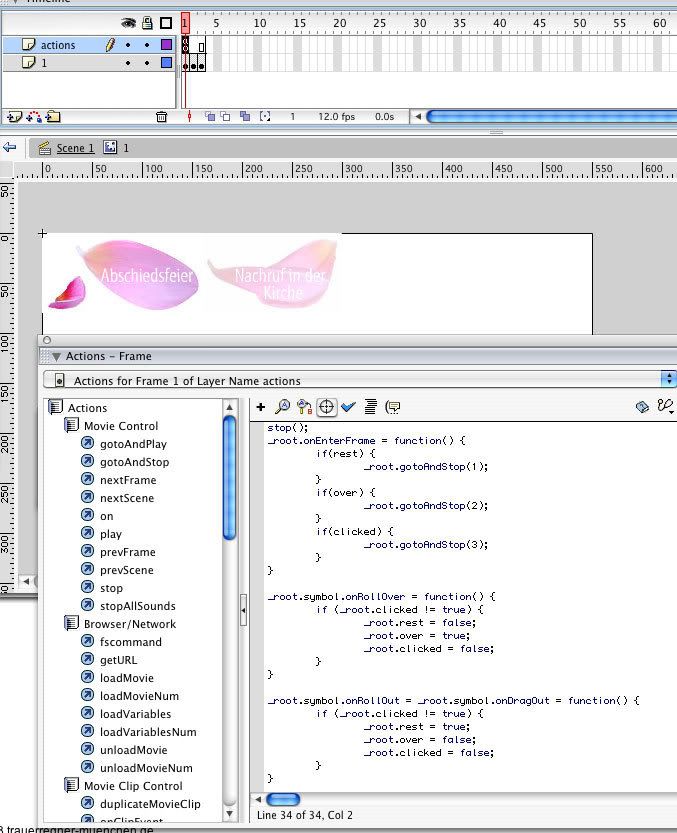
Task: Select the Browser/Network category
Action: point(129,624)
